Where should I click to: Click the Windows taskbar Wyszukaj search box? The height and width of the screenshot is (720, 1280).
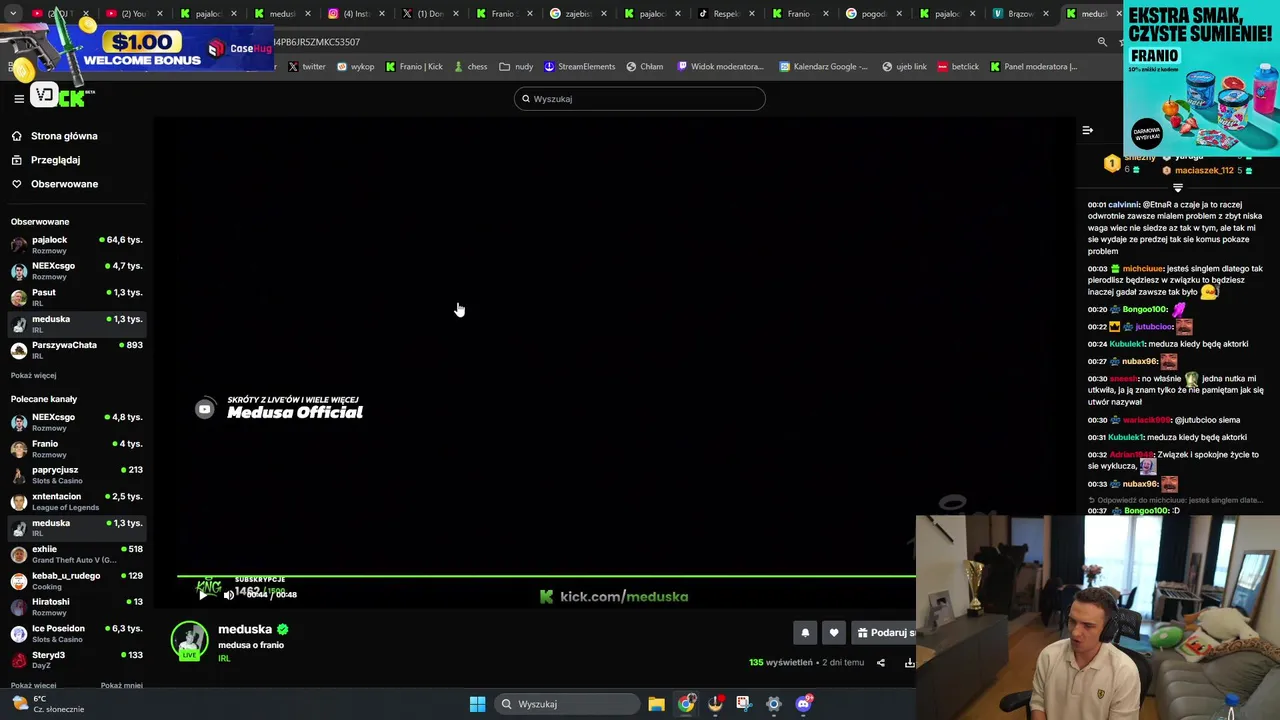[x=568, y=704]
